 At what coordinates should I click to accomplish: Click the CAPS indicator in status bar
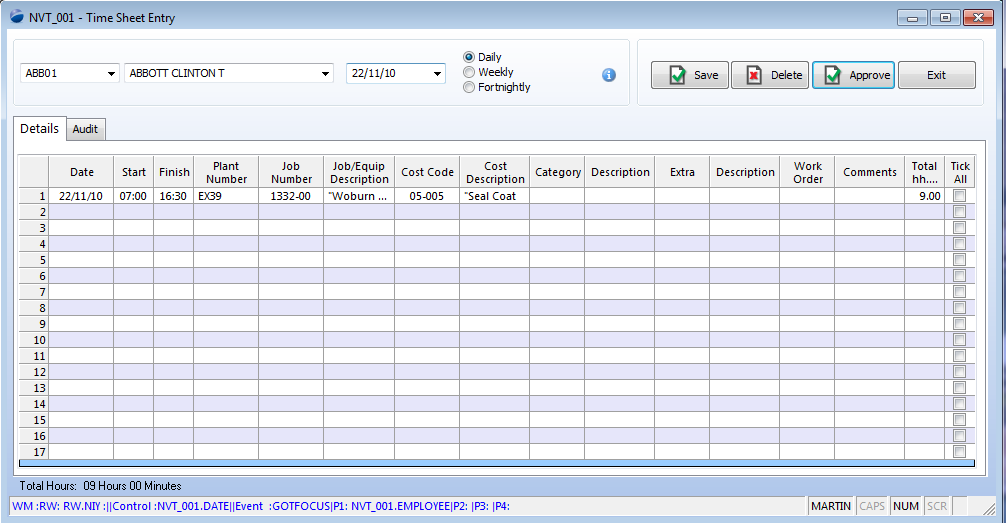[872, 506]
